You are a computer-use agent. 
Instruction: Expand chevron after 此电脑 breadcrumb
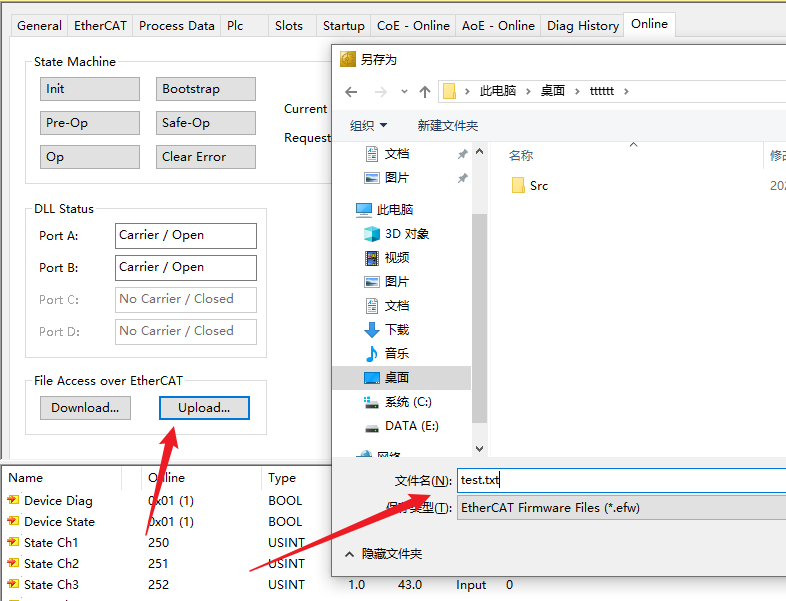[x=528, y=91]
